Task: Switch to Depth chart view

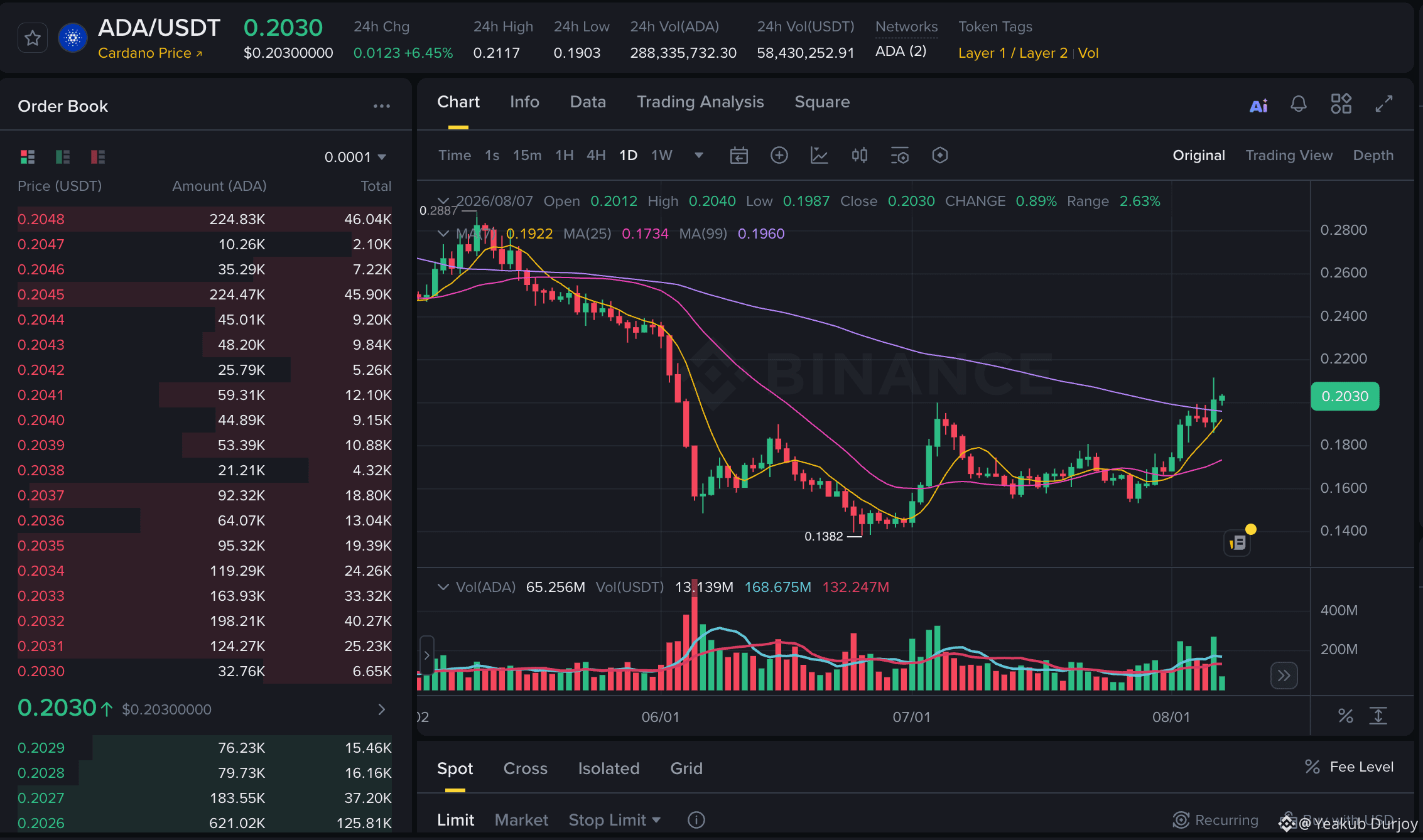Action: click(1373, 155)
